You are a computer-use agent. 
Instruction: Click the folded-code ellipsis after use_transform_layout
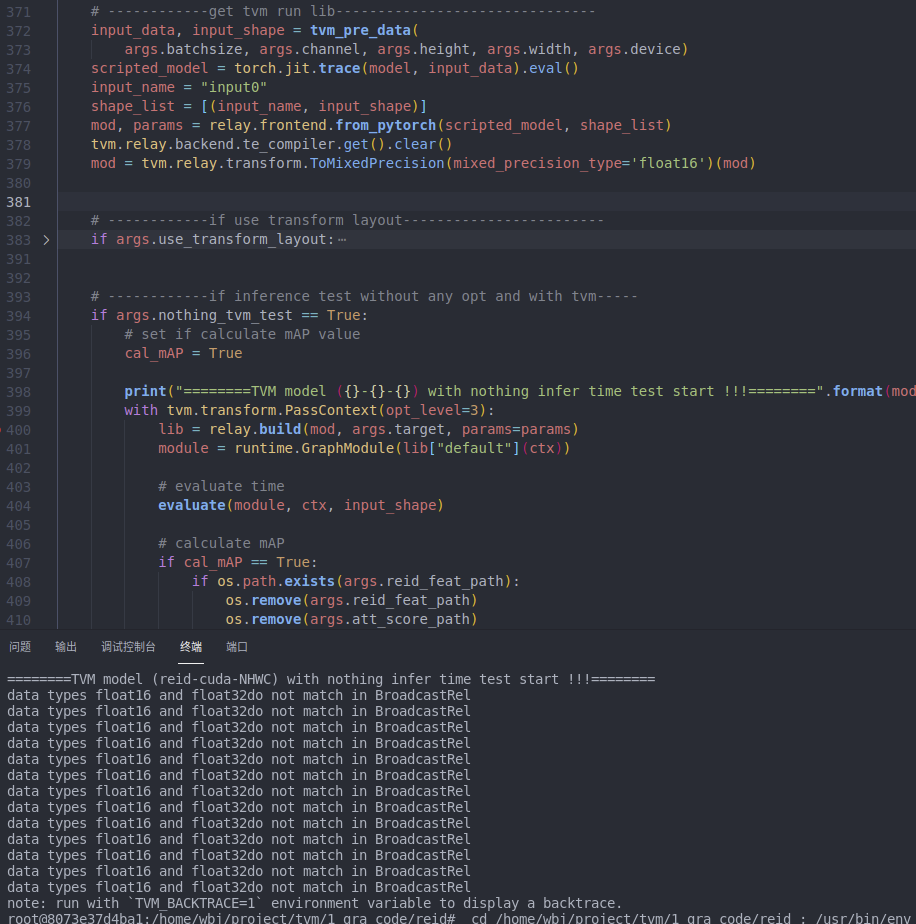click(x=342, y=240)
